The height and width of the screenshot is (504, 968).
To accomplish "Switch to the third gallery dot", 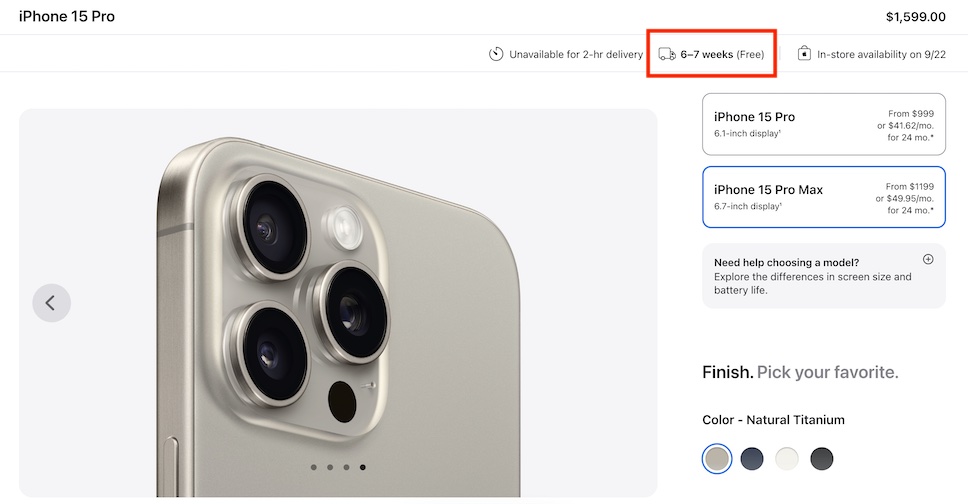I will coord(346,467).
